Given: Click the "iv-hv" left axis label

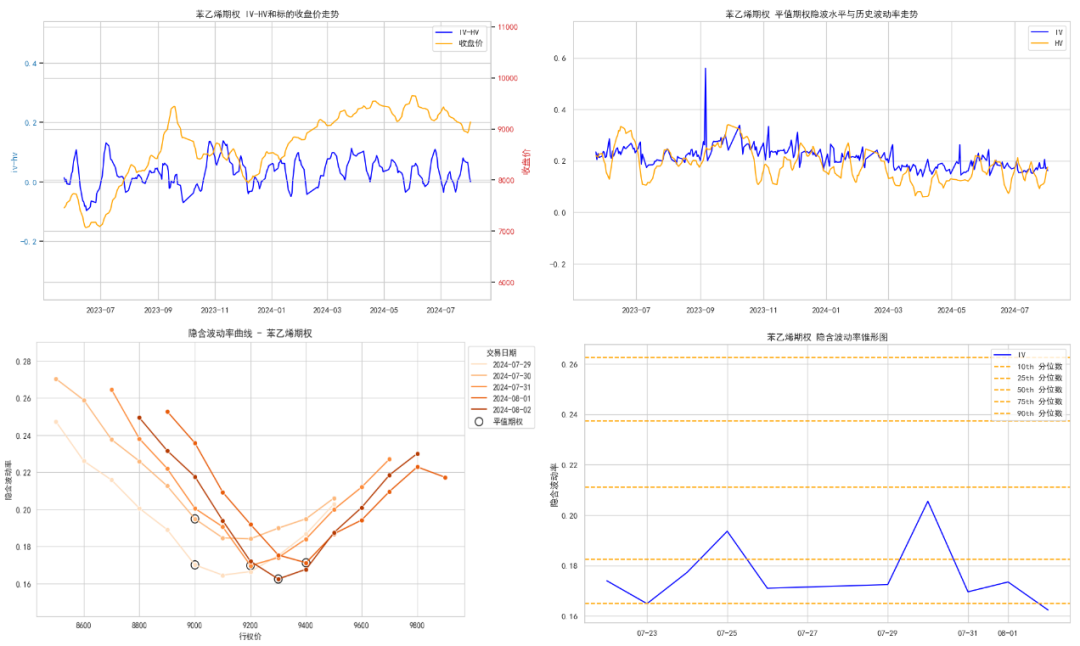Looking at the screenshot, I should (14, 161).
